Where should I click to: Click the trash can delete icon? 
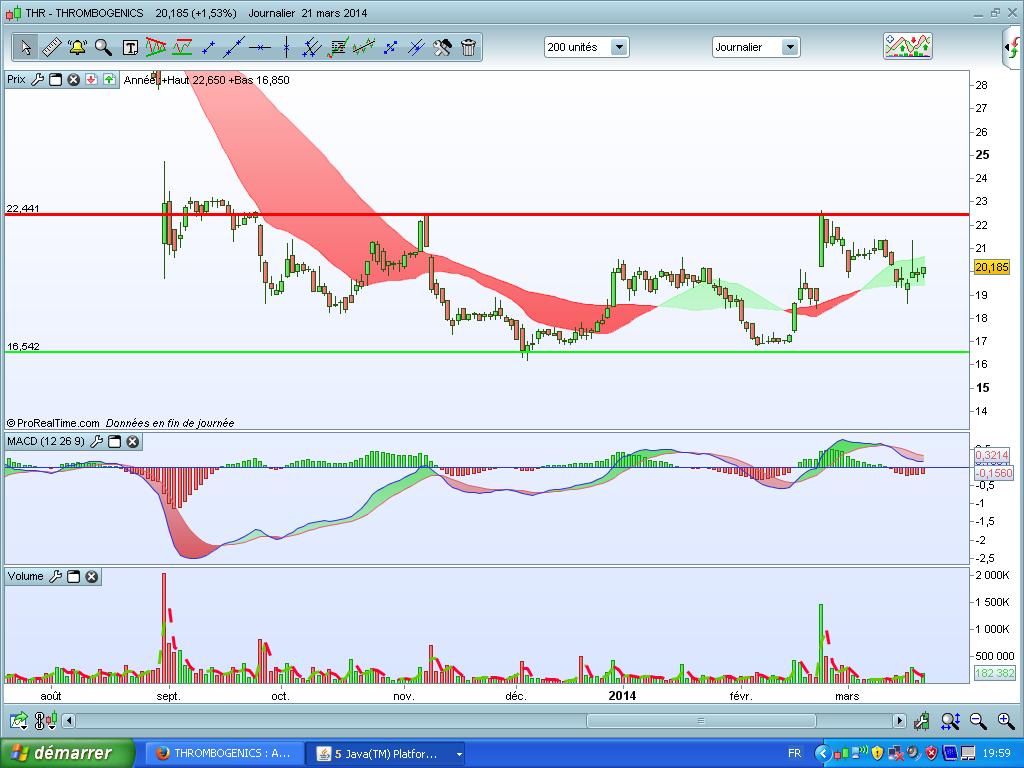pos(468,47)
